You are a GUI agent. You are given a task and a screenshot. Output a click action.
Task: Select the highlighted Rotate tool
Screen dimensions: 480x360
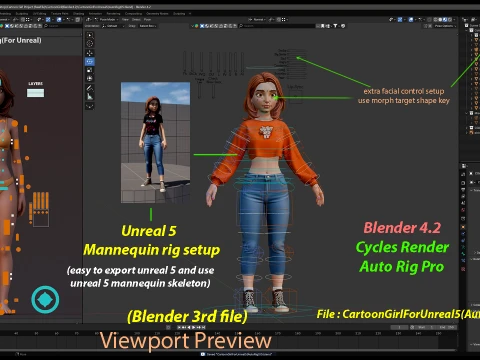click(90, 62)
